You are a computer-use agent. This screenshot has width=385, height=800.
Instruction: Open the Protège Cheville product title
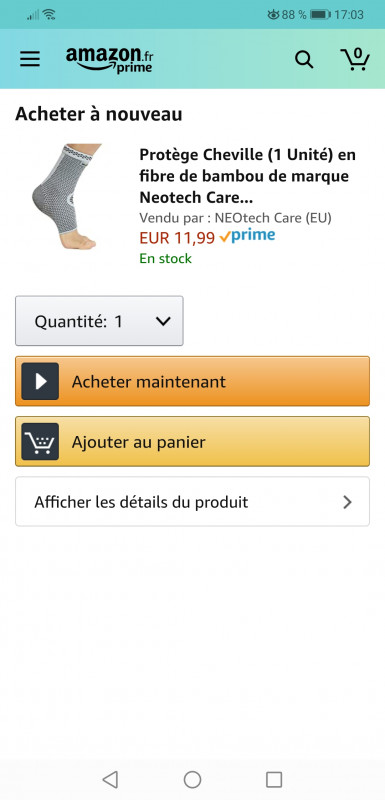coord(248,176)
